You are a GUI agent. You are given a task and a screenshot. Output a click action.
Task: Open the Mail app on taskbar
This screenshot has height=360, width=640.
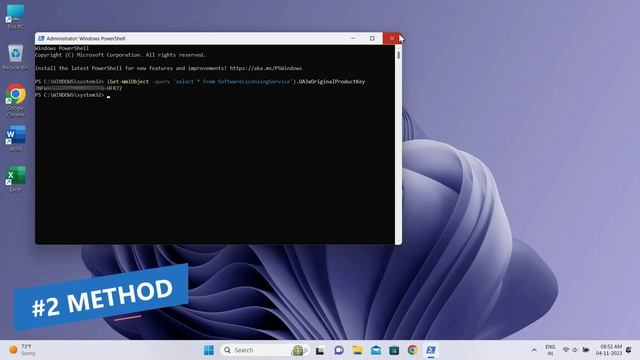coord(376,350)
